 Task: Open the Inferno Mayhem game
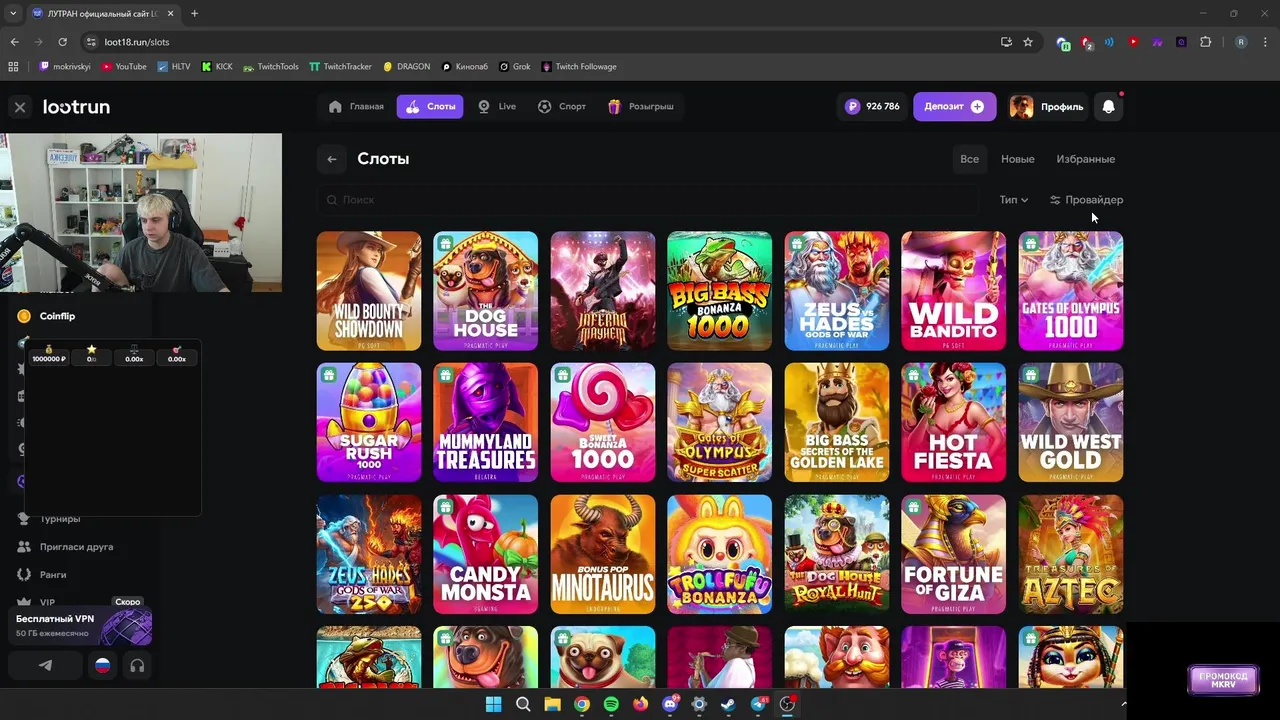coord(603,291)
